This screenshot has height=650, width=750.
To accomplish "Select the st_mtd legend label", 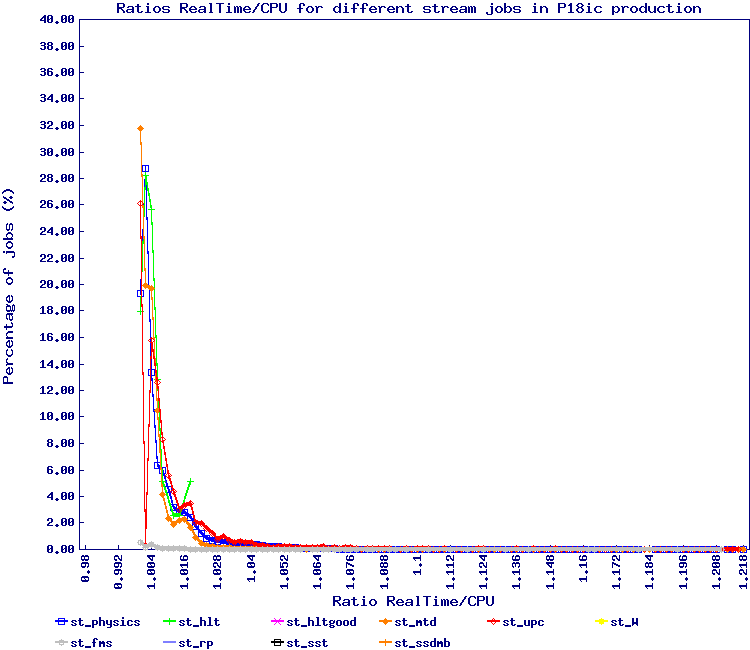I will pyautogui.click(x=415, y=622).
